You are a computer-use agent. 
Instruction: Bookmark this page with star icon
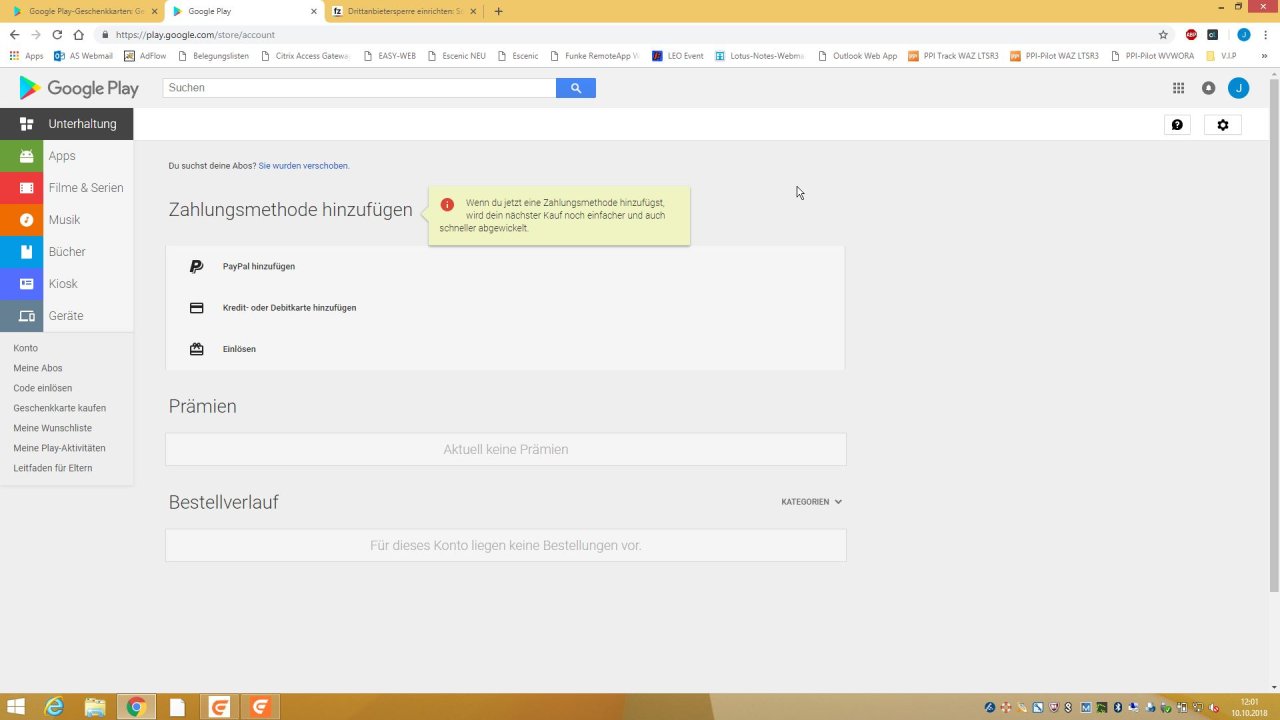pyautogui.click(x=1163, y=35)
